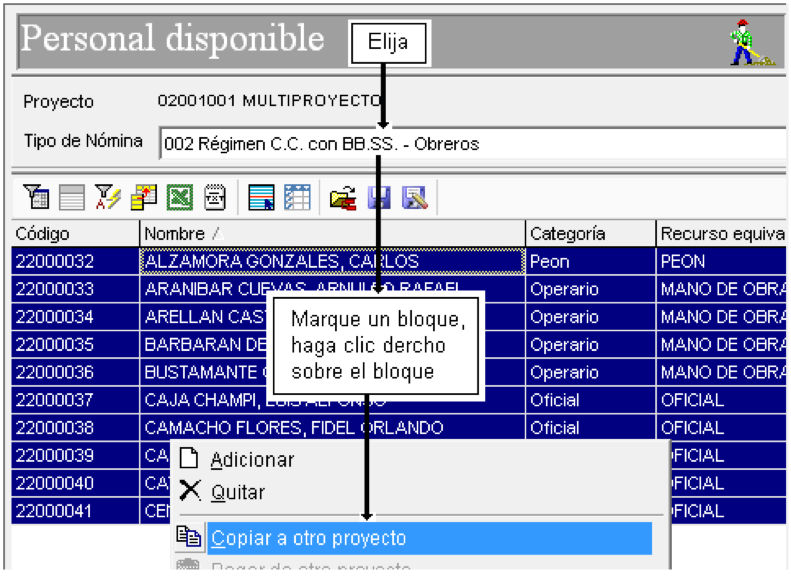
Task: Open the Tipo de Nómina combo box
Action: 473,144
